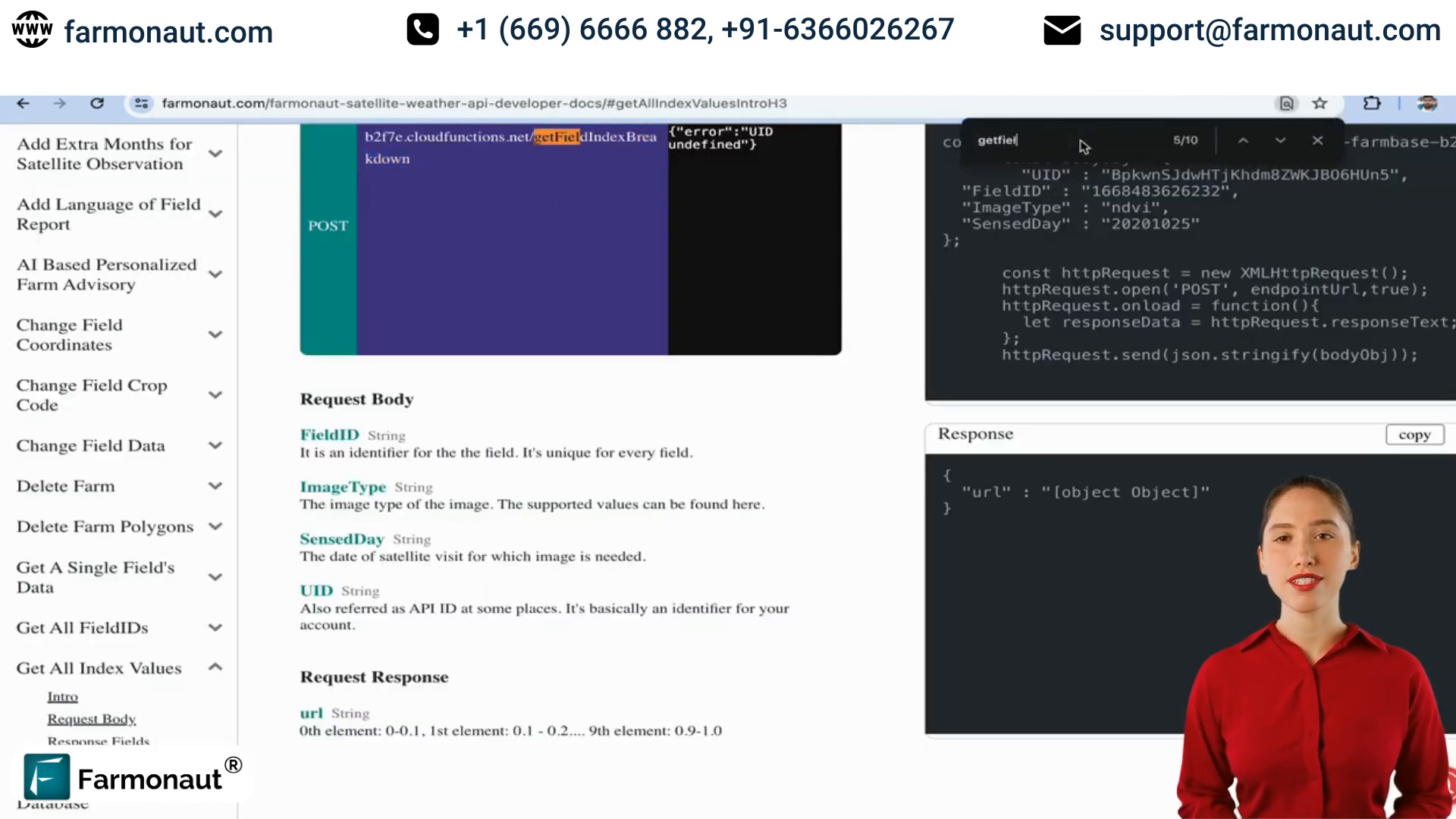Click the "ImageType" : "ndvi" code line
Viewport: 1456px width, 819px height.
(x=1065, y=208)
